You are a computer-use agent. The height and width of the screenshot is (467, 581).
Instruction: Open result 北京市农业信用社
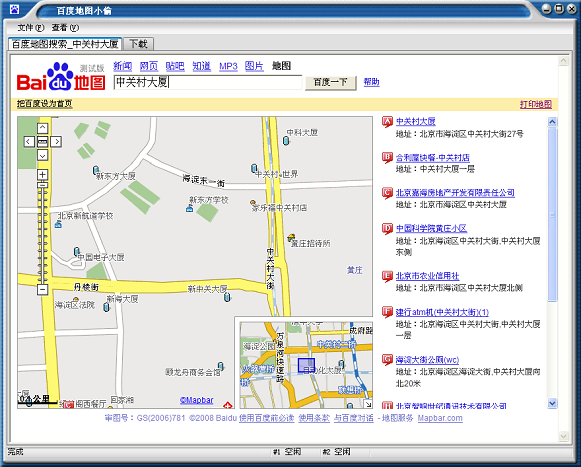point(428,276)
